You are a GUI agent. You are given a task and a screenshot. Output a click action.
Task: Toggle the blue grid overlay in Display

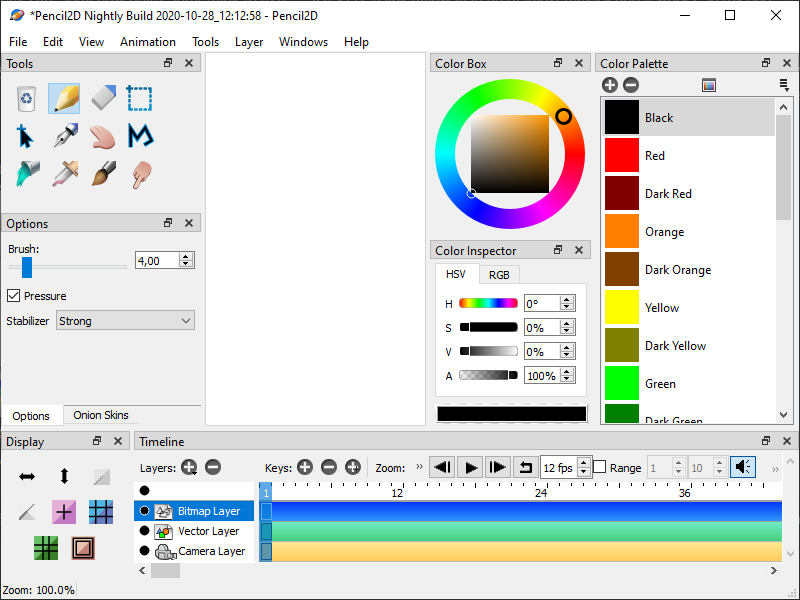[x=101, y=512]
